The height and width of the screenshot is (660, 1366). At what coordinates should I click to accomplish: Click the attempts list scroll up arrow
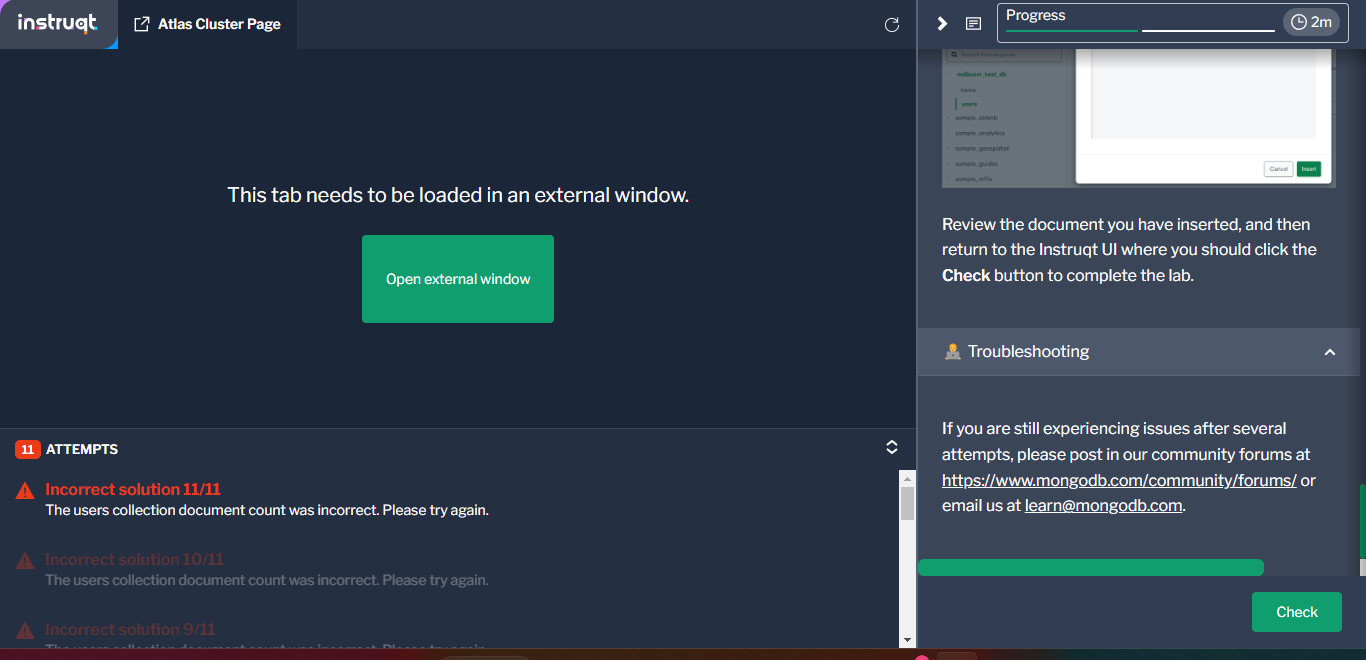click(x=907, y=478)
